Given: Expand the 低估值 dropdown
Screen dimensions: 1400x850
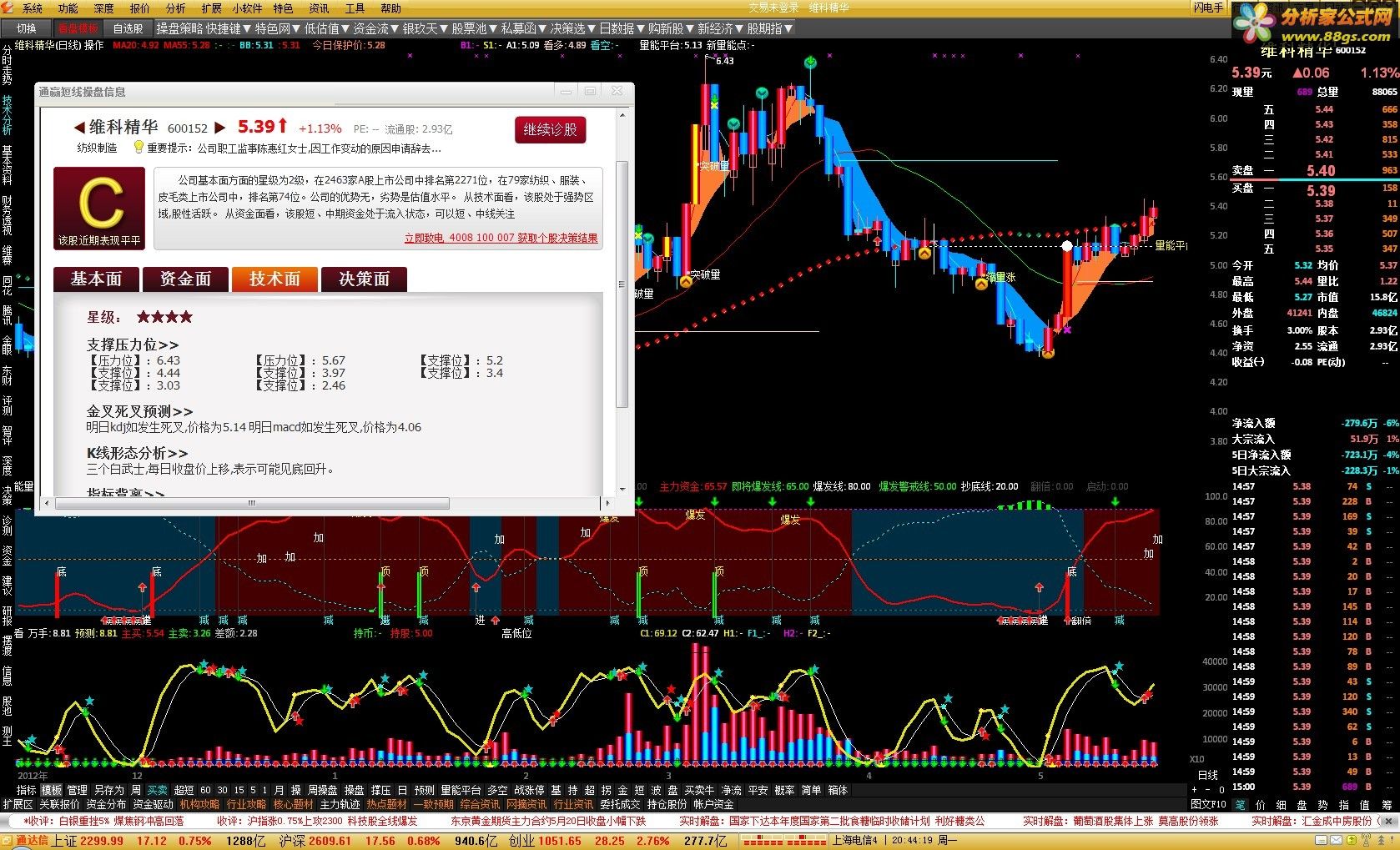Looking at the screenshot, I should (326, 28).
